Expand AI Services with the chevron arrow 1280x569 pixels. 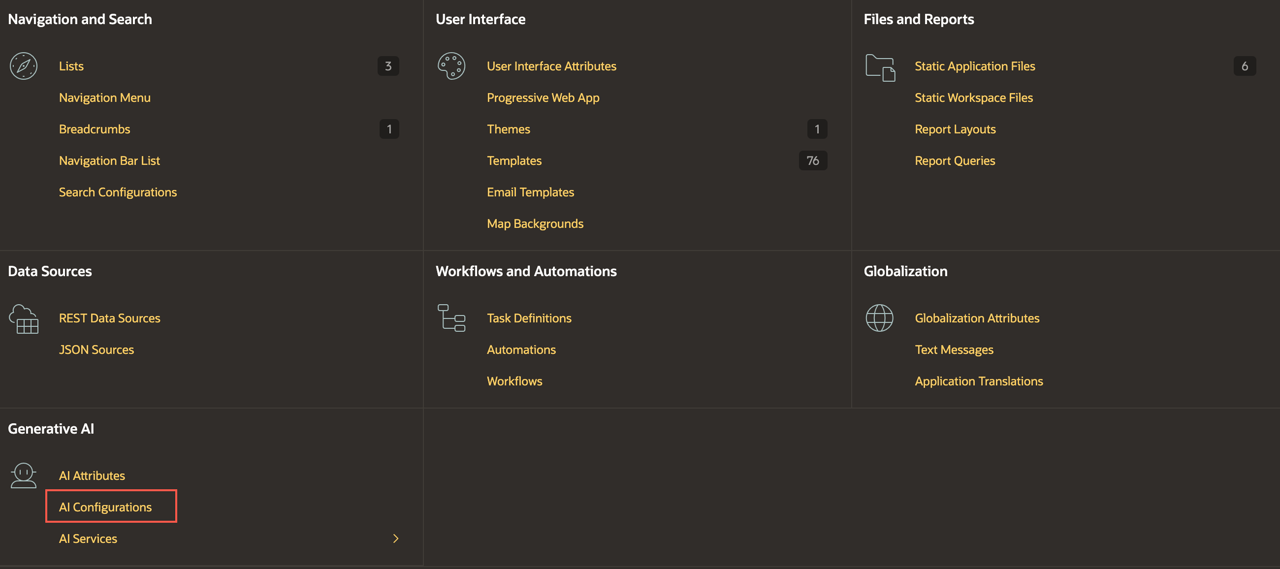pyautogui.click(x=396, y=539)
